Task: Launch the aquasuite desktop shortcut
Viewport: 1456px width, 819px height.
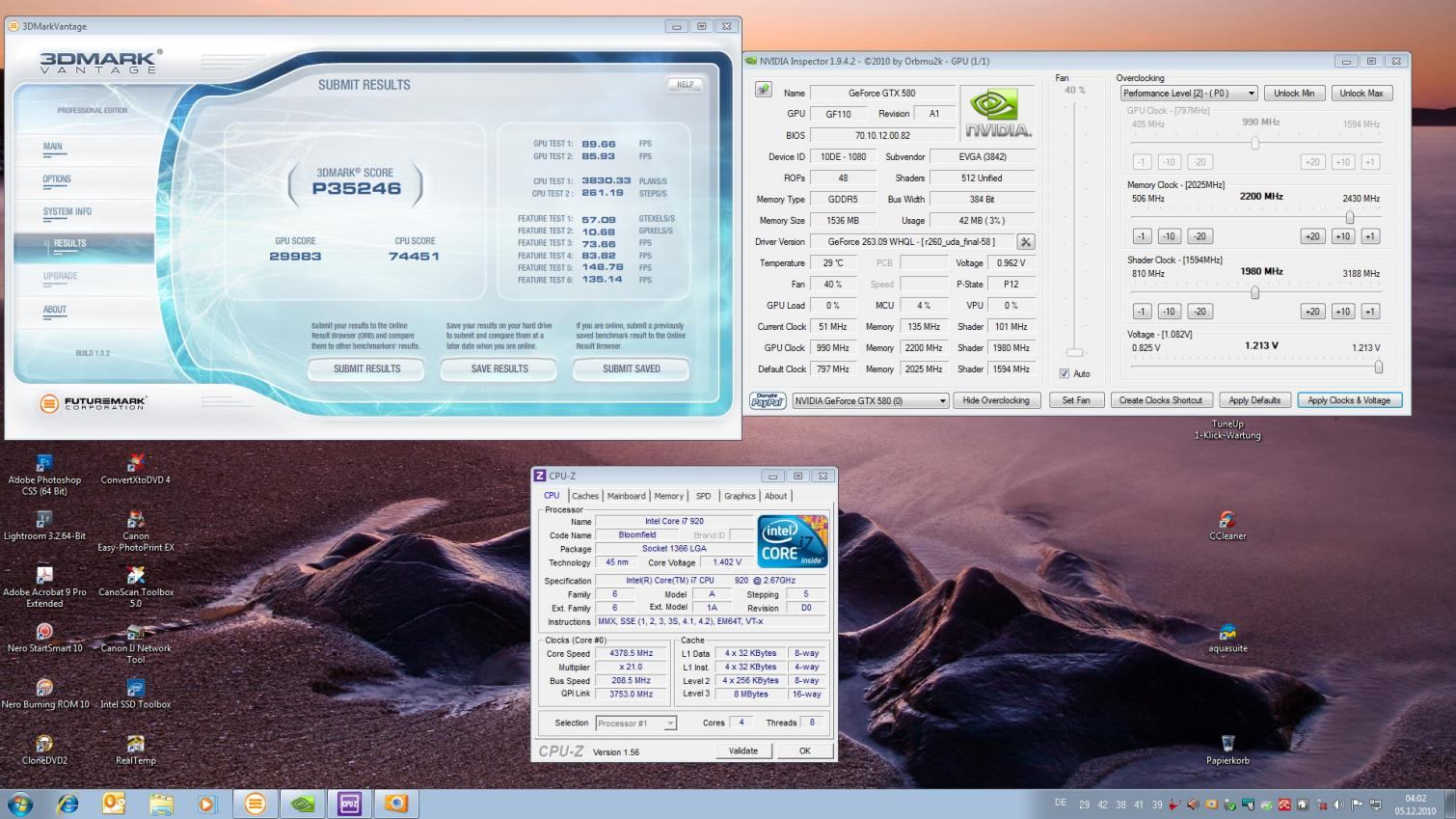Action: tap(1227, 638)
